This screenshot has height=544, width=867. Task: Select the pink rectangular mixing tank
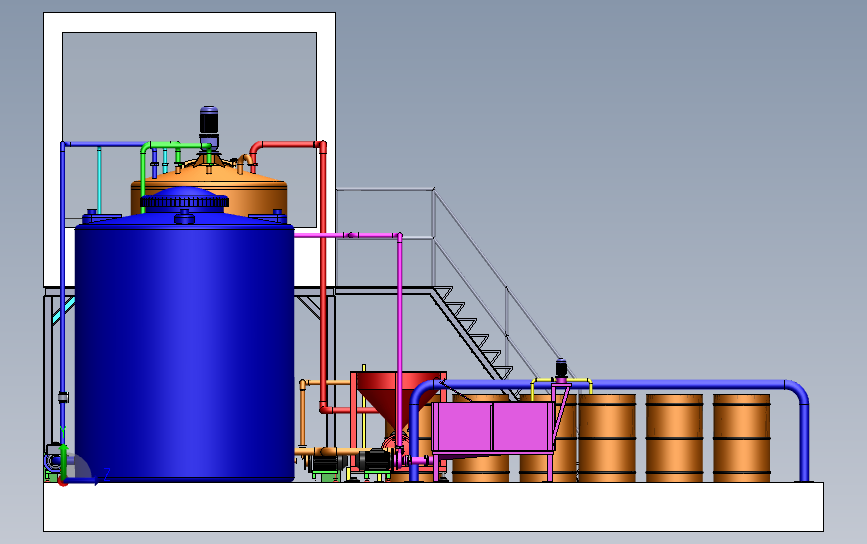pos(492,427)
